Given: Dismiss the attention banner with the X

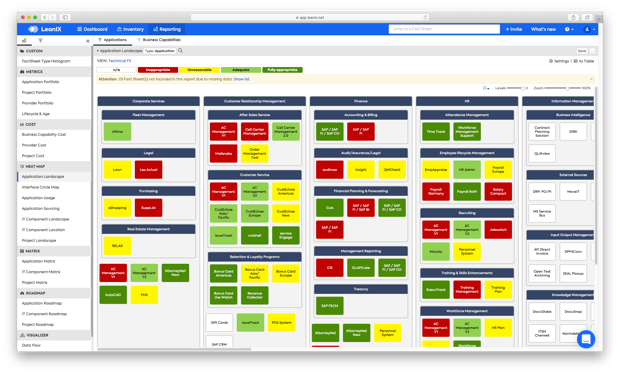Looking at the screenshot, I should 591,79.
